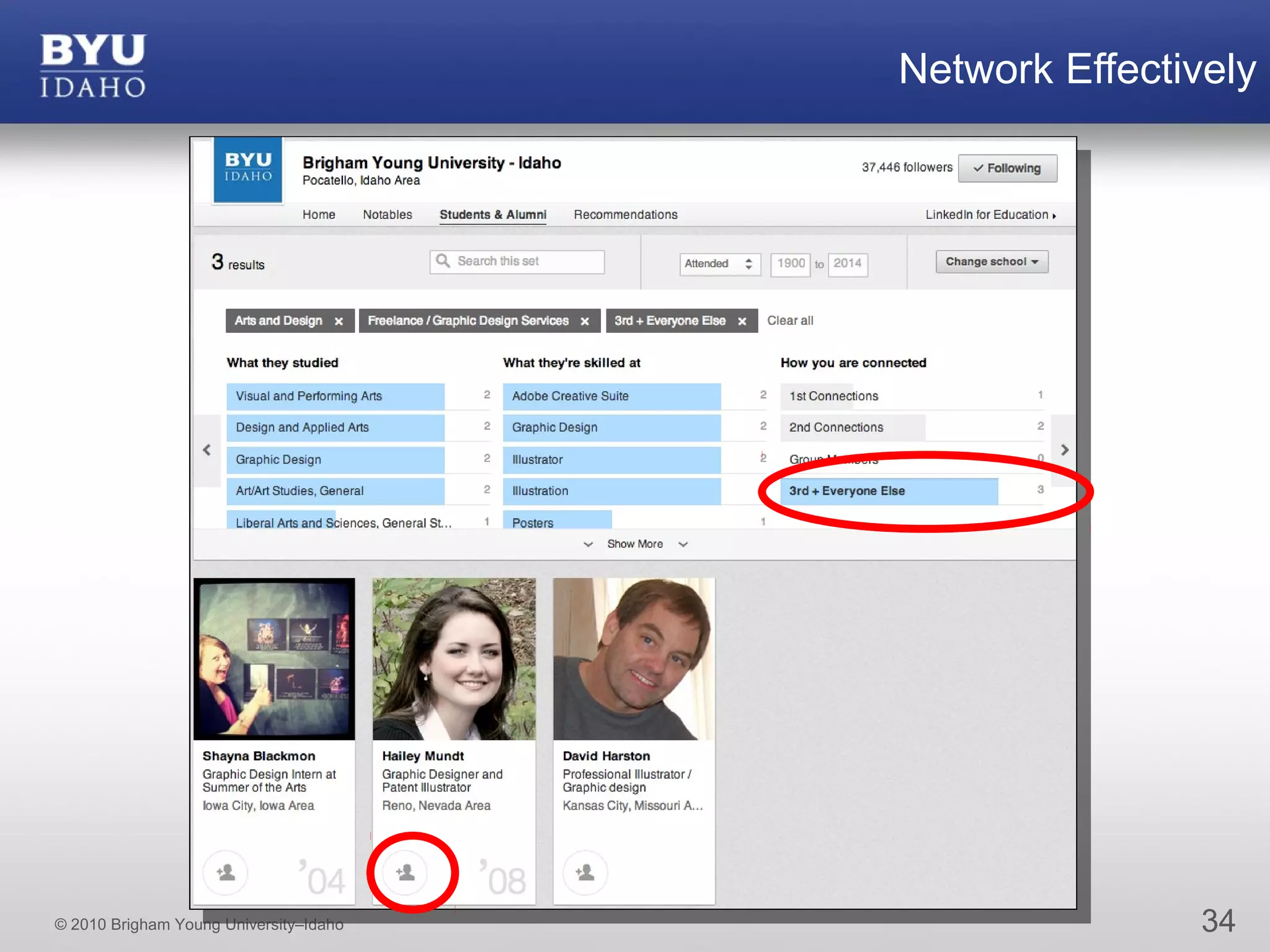The width and height of the screenshot is (1270, 952).
Task: Remove the Arts and Design filter tag
Action: 339,321
